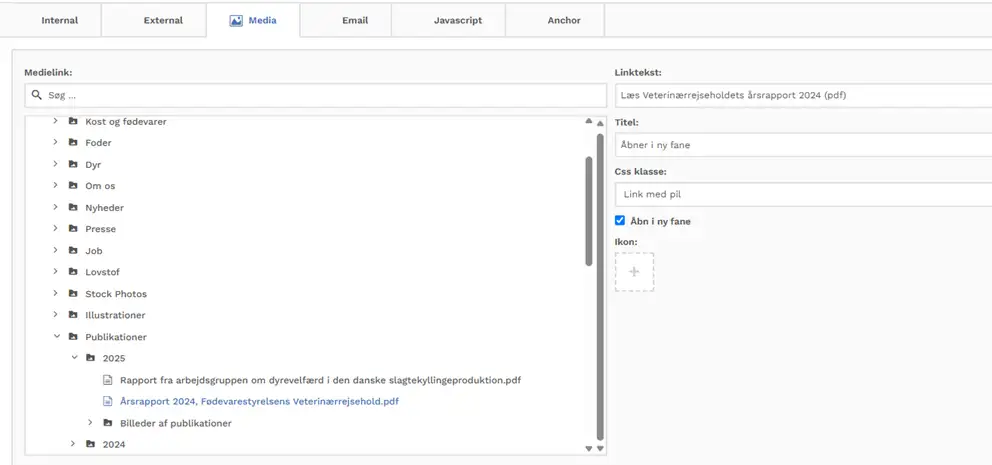Click the plus icon under Ikon

(x=634, y=272)
